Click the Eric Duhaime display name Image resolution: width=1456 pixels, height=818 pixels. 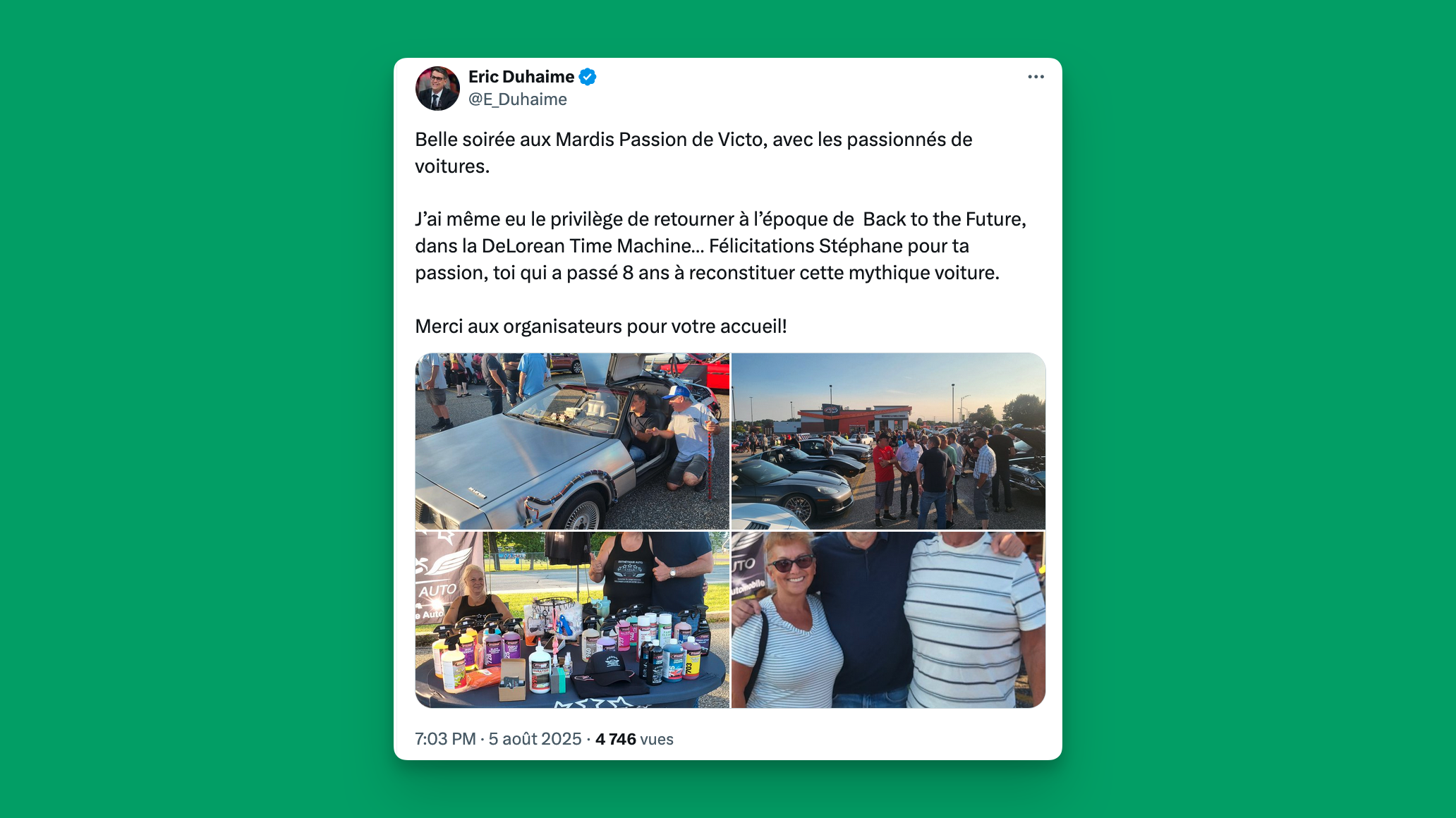tap(521, 77)
